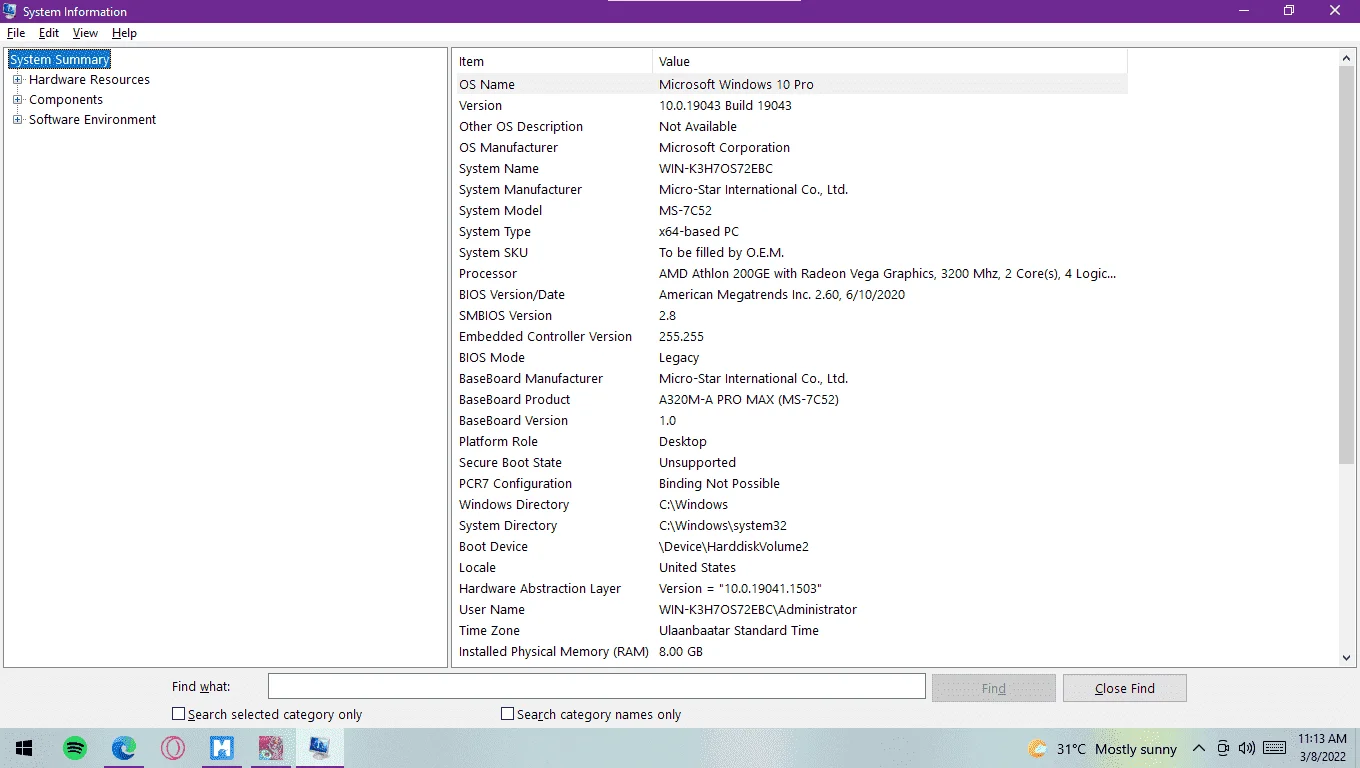Click the Close Find button
Viewport: 1360px width, 768px height.
tap(1125, 688)
